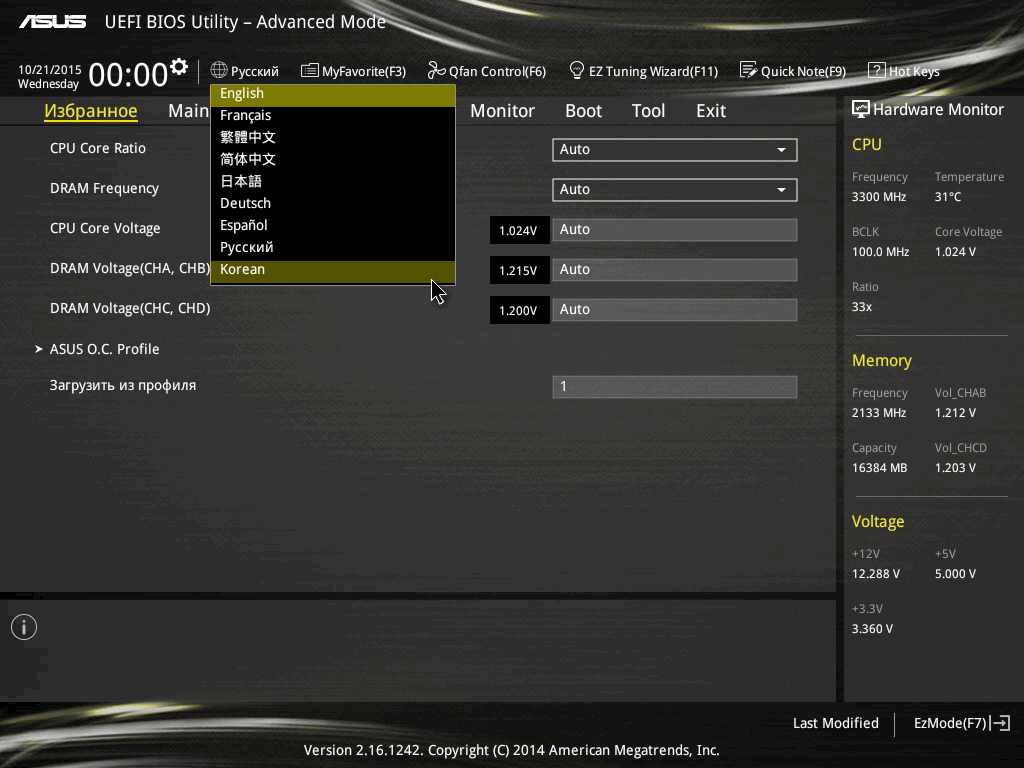The width and height of the screenshot is (1024, 768).
Task: Select English from the language list
Action: (332, 94)
